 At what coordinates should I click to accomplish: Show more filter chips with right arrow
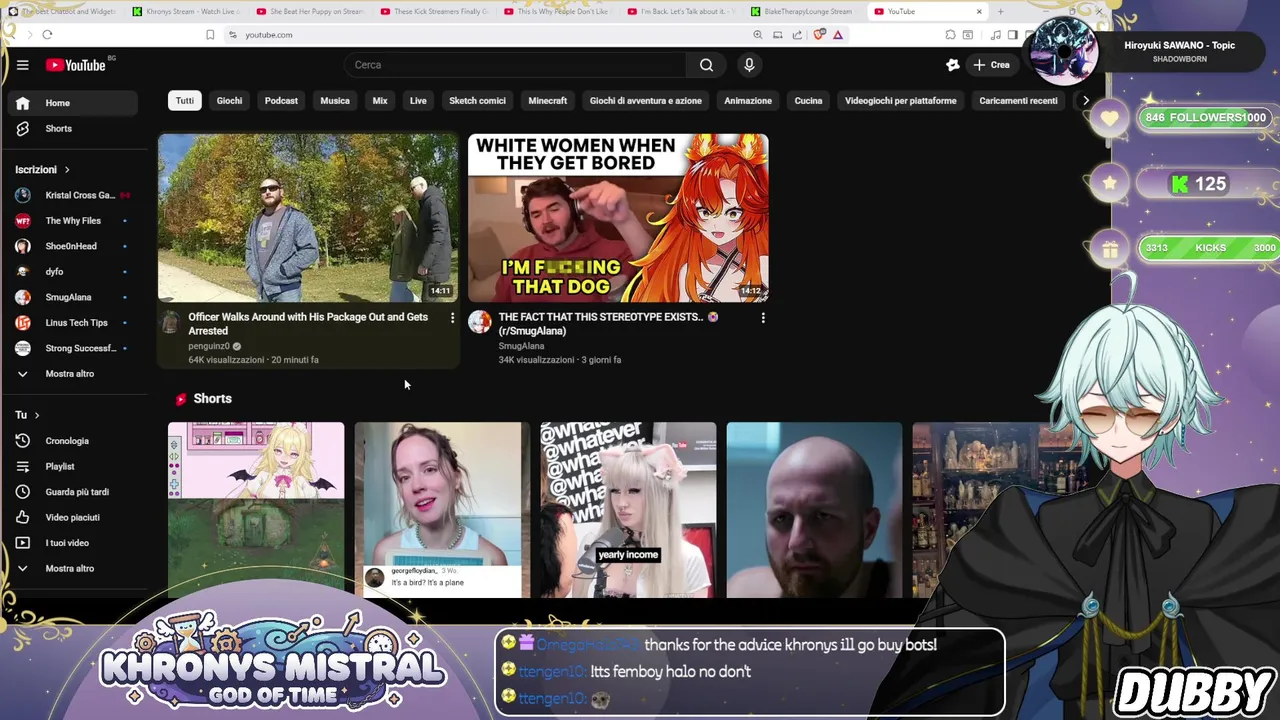(x=1086, y=100)
